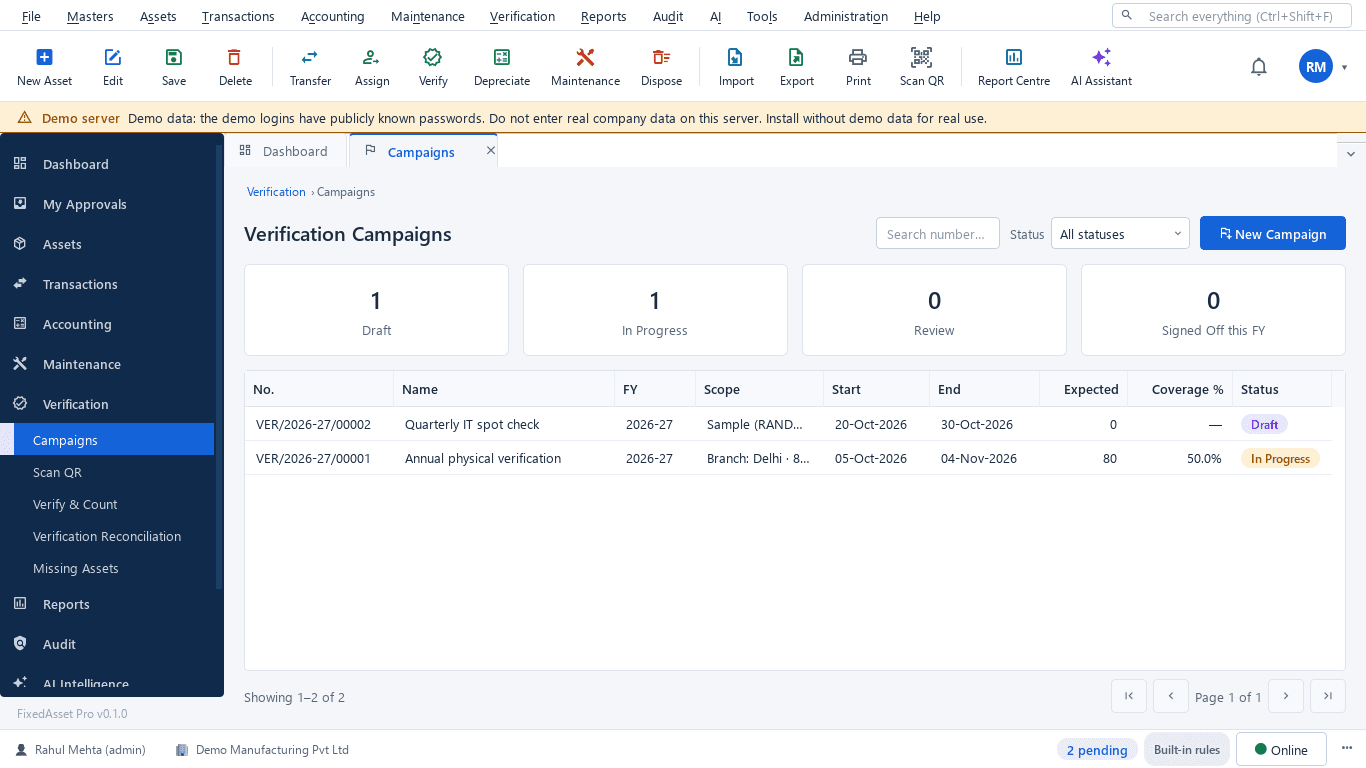
Task: Follow the Verification breadcrumb link
Action: click(x=276, y=192)
